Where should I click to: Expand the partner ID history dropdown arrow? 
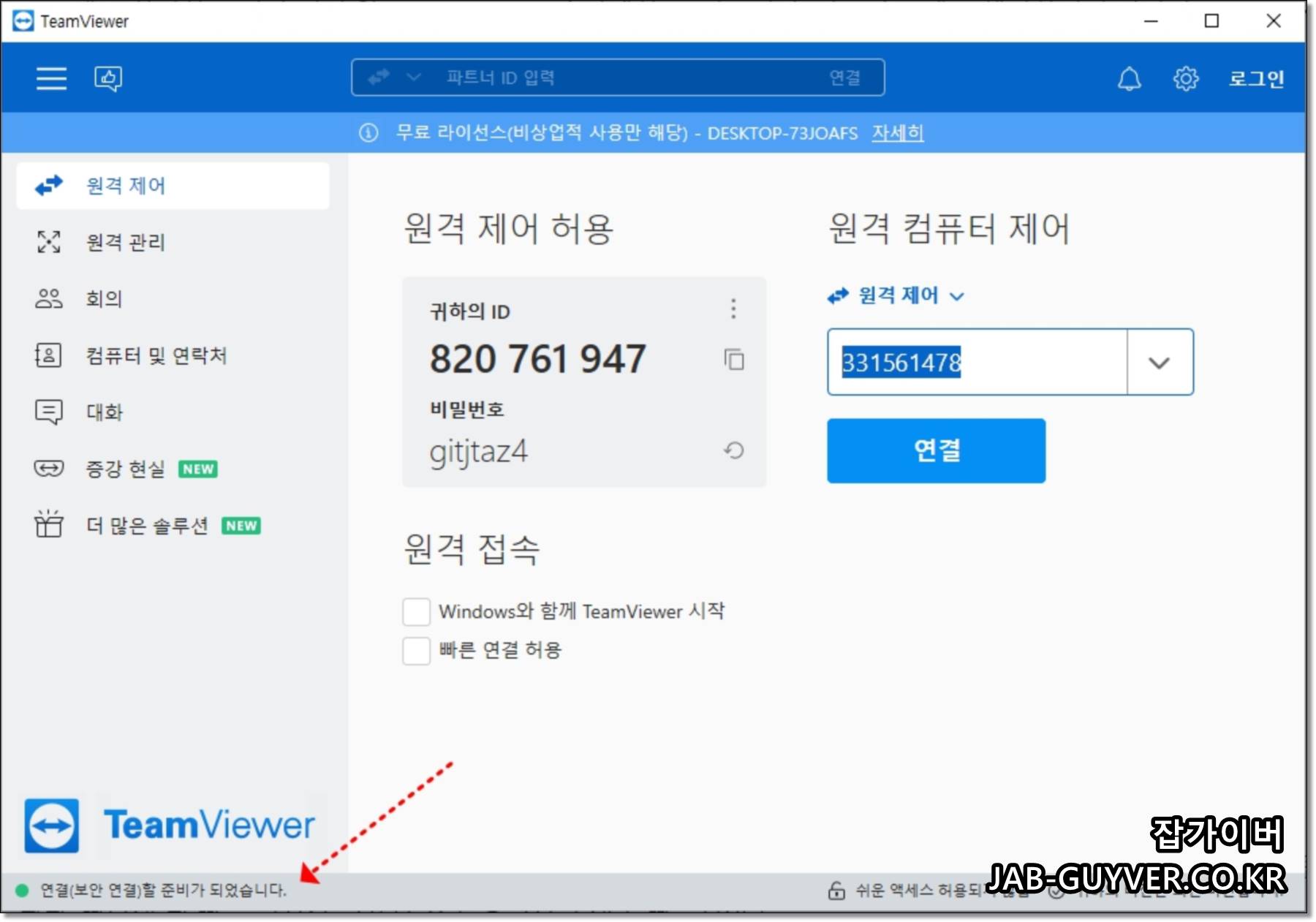1160,363
